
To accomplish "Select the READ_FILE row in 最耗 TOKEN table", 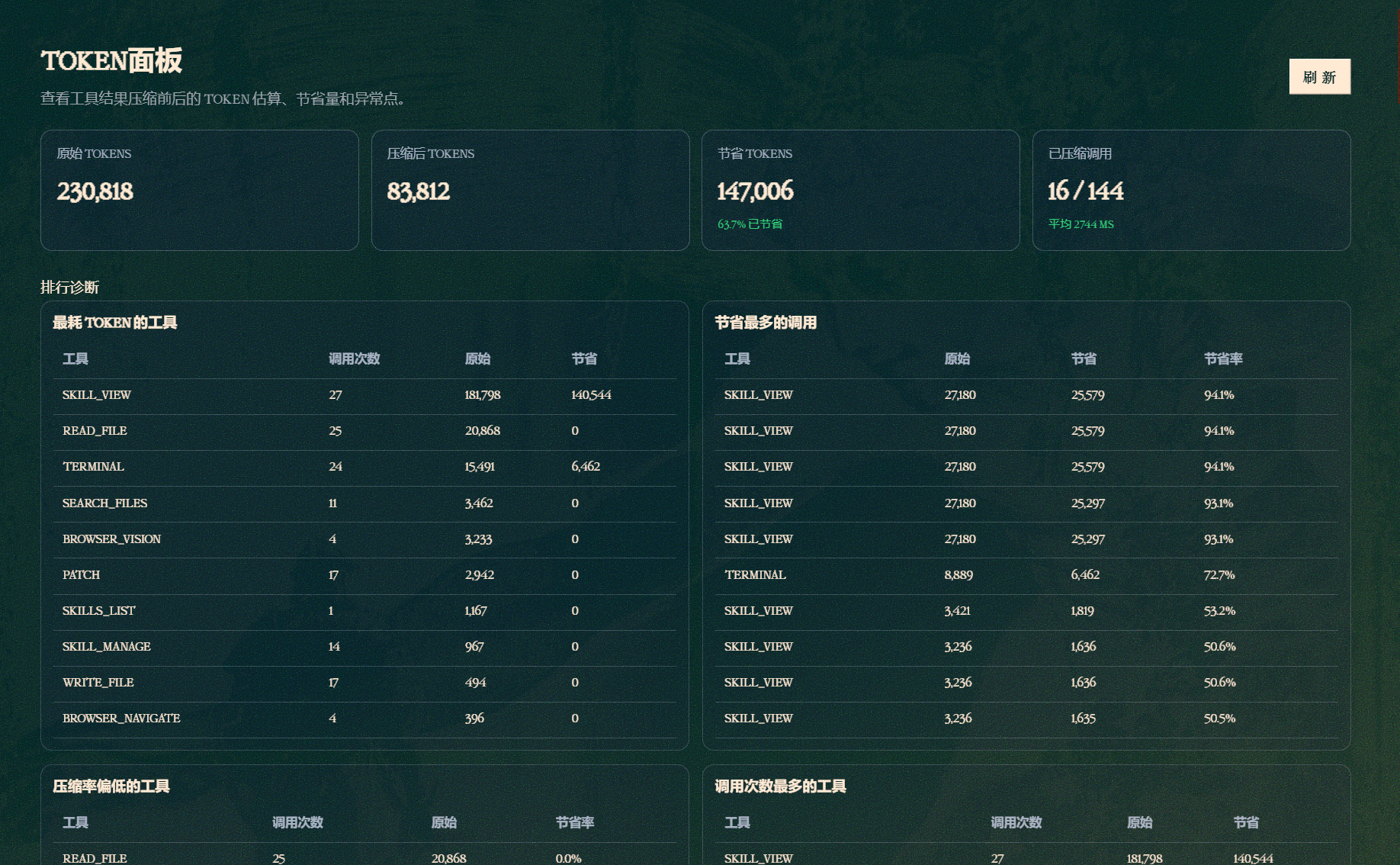I will [x=364, y=431].
